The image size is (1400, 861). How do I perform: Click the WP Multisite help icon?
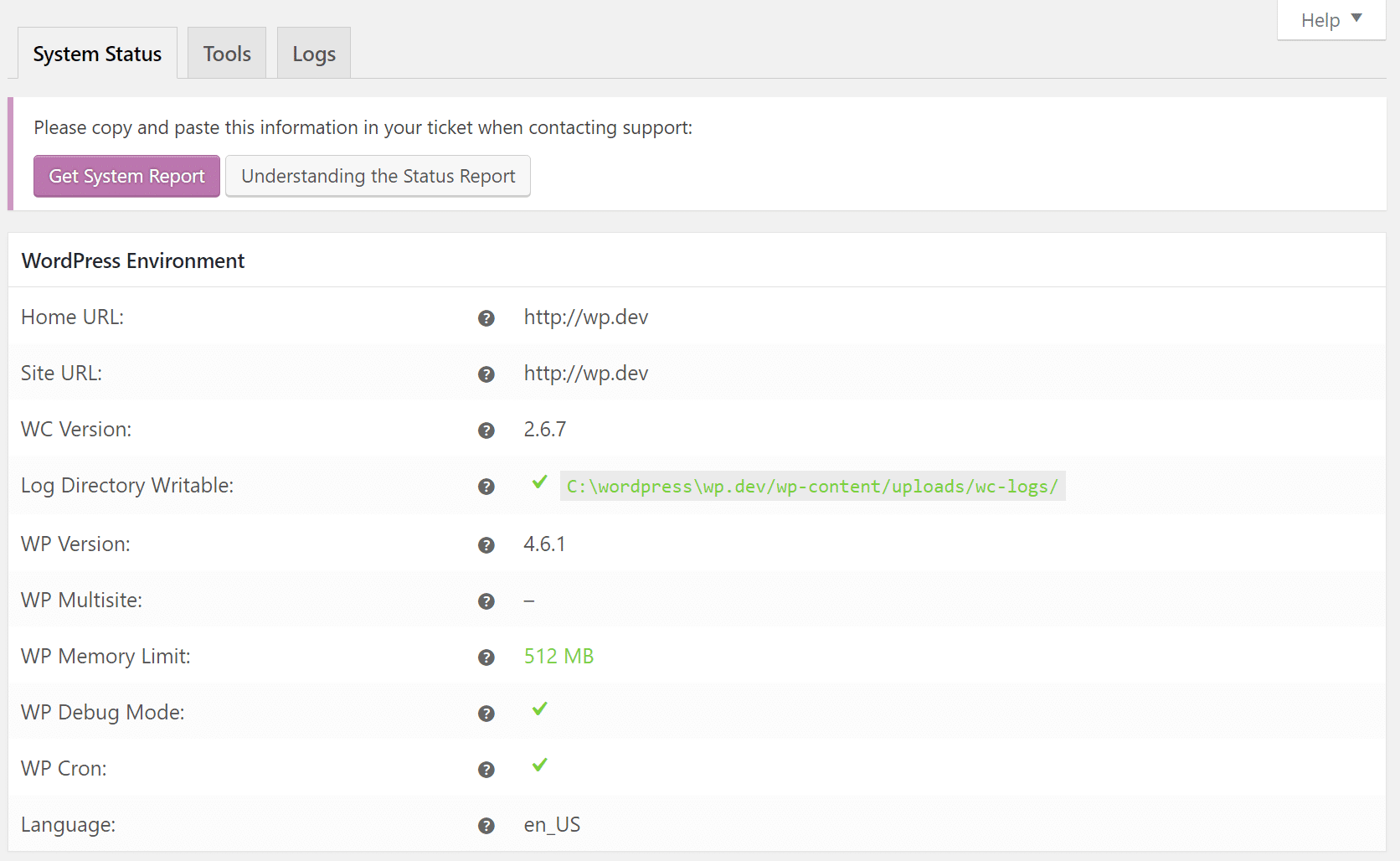[x=486, y=601]
